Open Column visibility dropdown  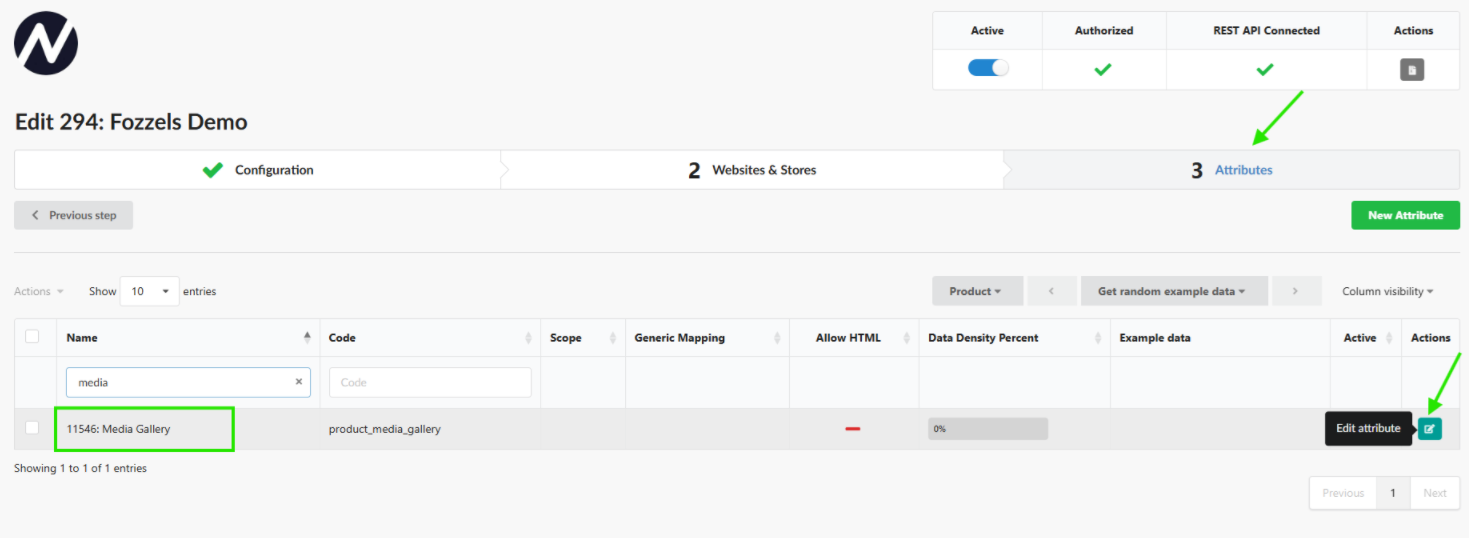pos(1387,291)
